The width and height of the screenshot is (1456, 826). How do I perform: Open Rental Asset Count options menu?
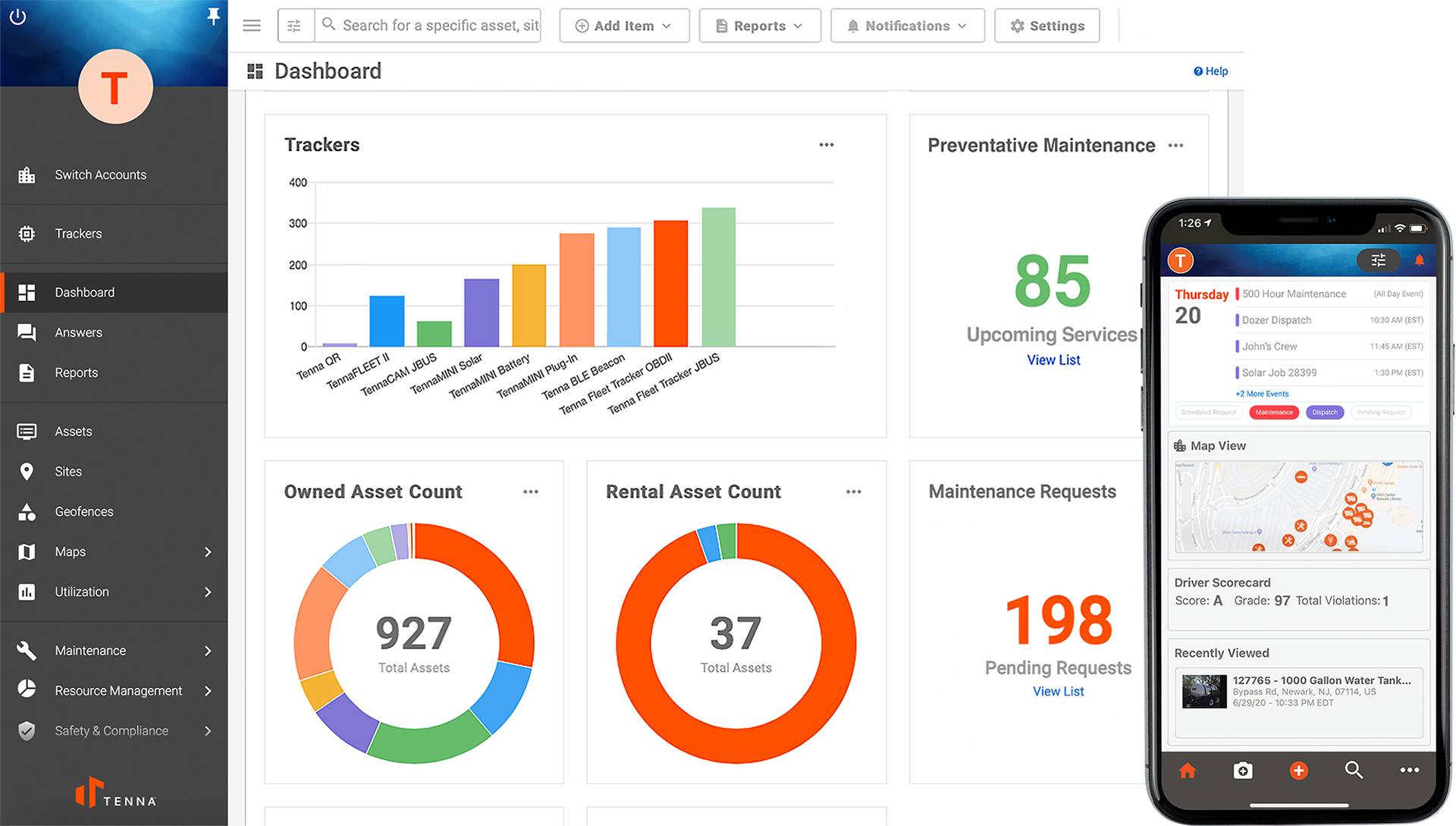(854, 492)
